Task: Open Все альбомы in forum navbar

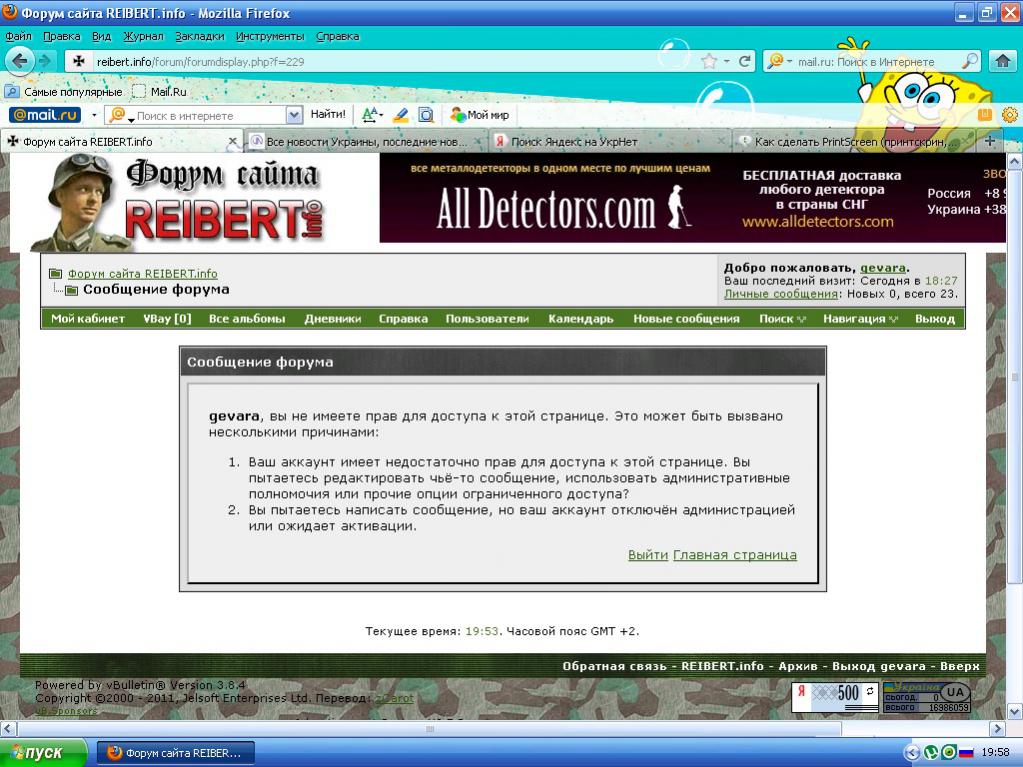Action: pos(247,318)
